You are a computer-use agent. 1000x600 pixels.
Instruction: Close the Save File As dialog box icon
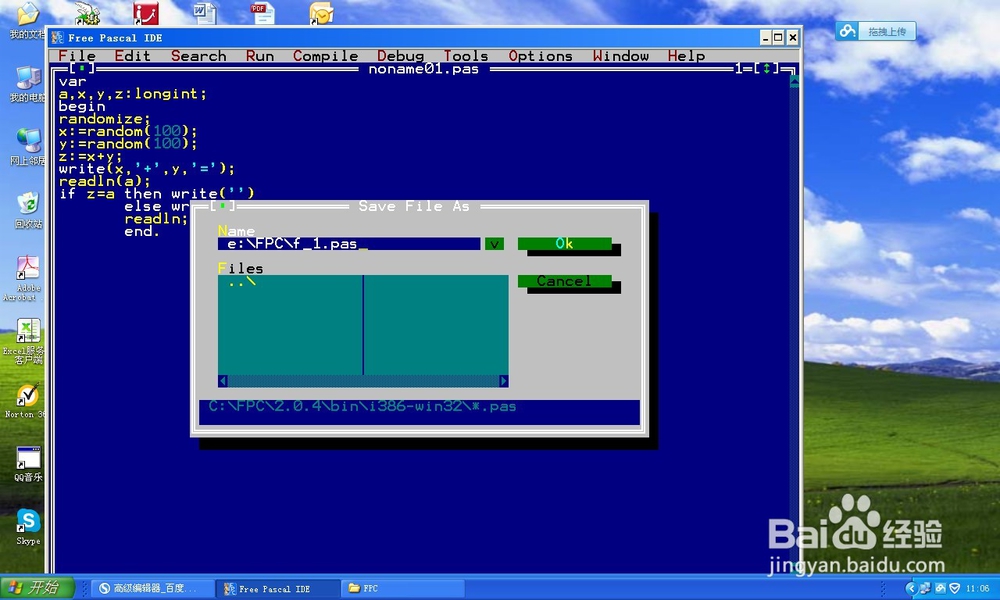point(223,206)
